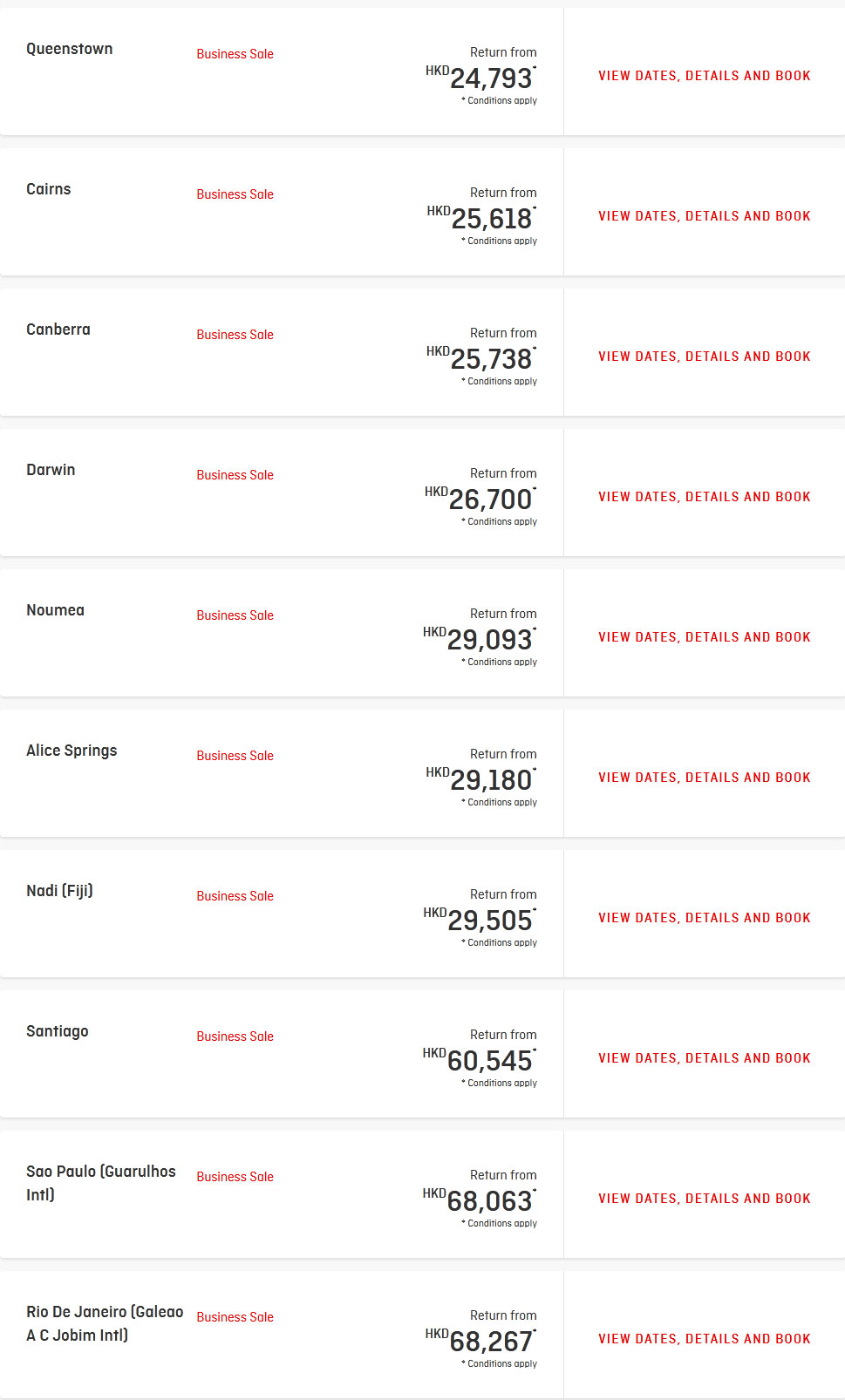Viewport: 845px width, 1400px height.
Task: Click the HKD 68,267 Rio fare
Action: (x=481, y=1341)
